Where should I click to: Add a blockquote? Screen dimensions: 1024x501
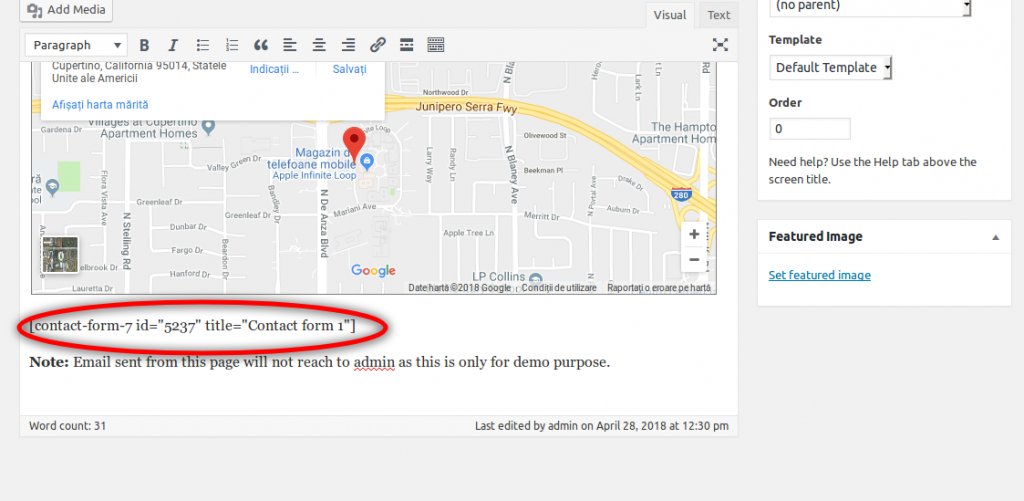pos(261,45)
